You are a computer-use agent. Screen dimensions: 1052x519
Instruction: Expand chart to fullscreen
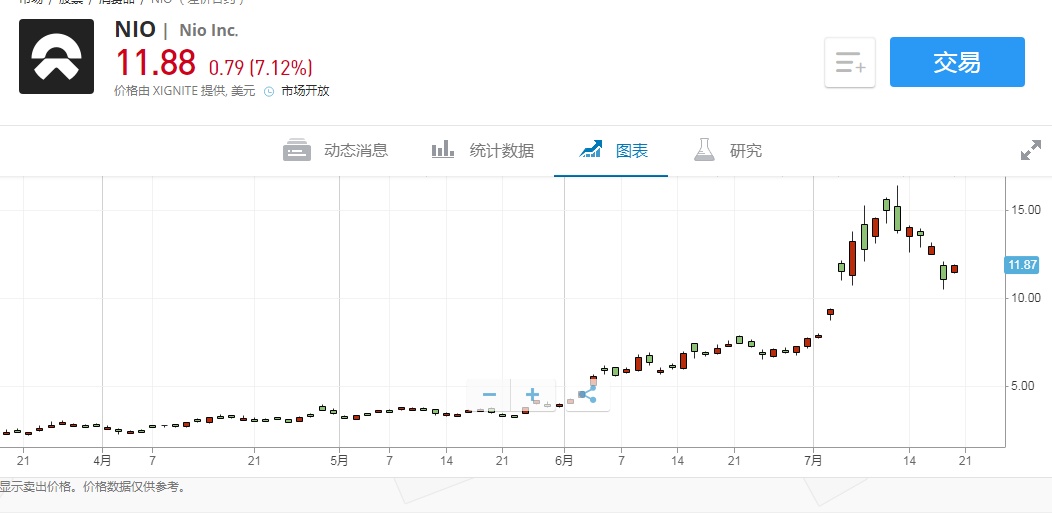coord(1031,151)
